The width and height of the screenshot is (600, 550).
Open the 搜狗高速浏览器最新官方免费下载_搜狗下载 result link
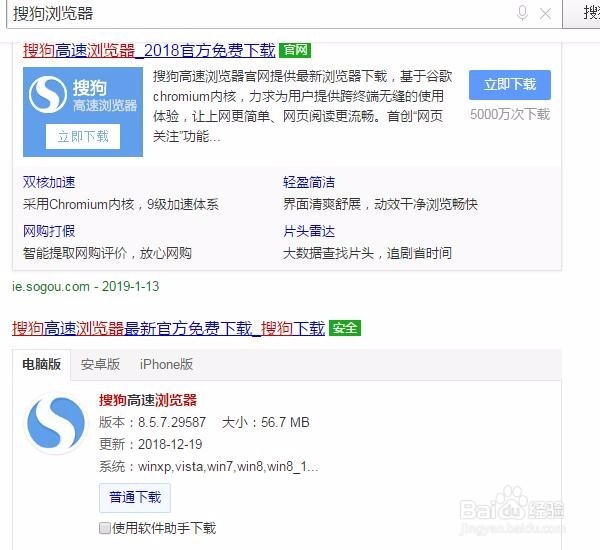tap(169, 328)
